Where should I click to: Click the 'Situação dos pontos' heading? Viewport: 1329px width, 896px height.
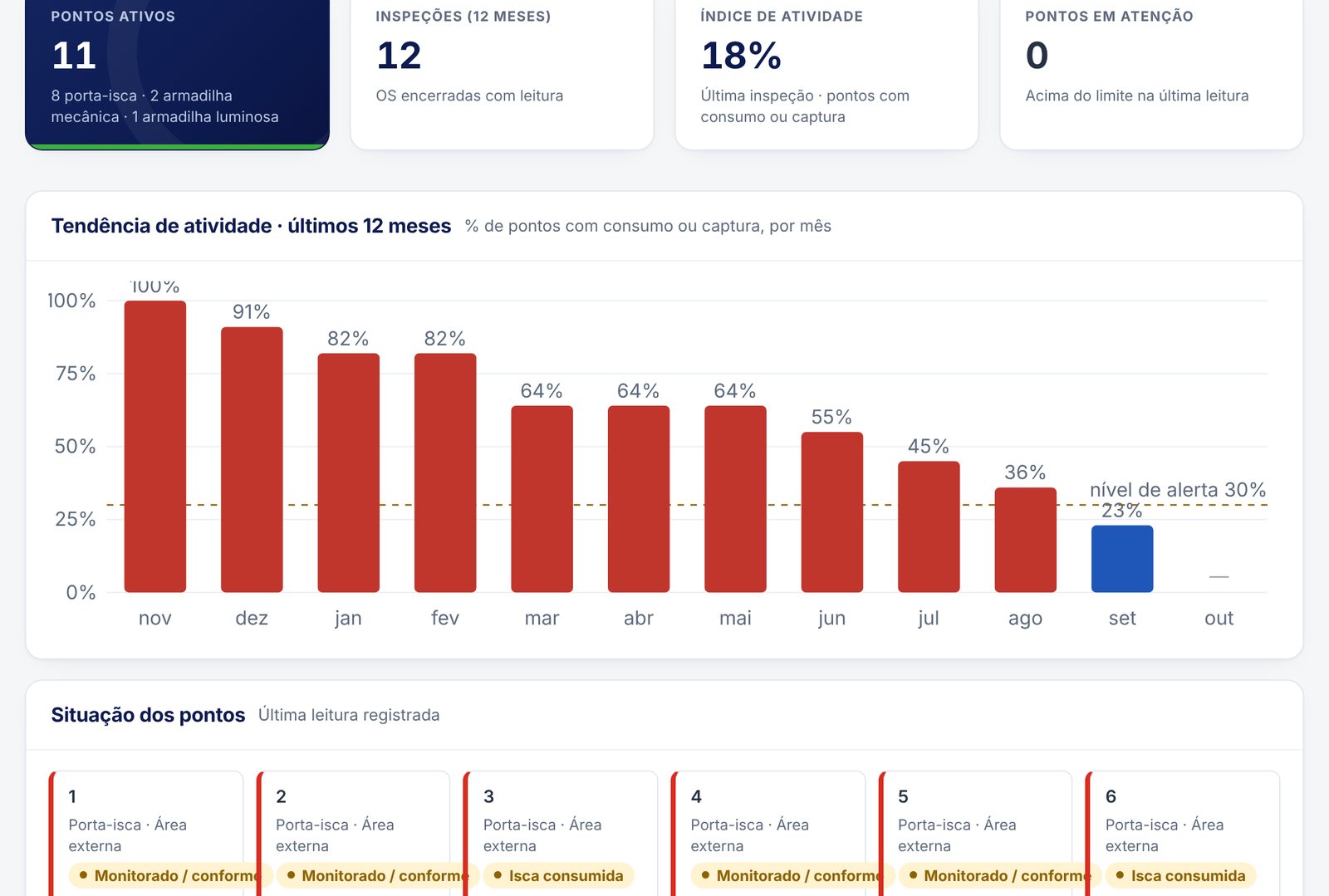[148, 715]
